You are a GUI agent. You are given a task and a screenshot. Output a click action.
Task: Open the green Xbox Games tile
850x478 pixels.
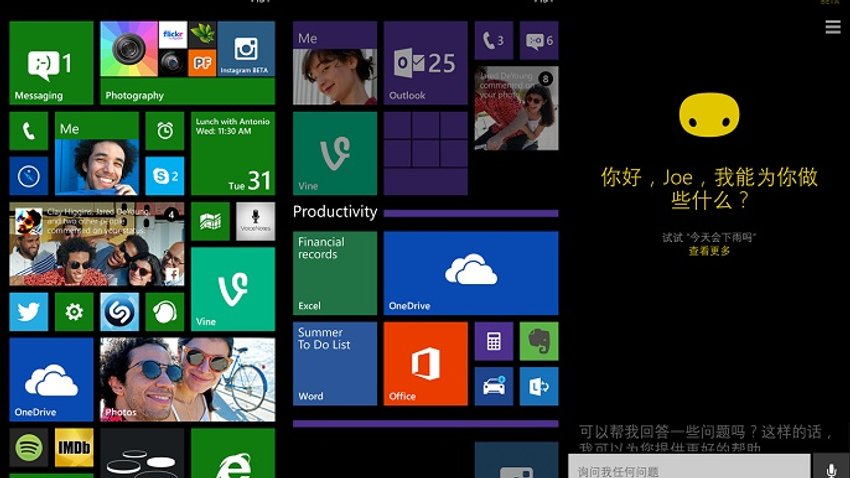pyautogui.click(x=165, y=312)
